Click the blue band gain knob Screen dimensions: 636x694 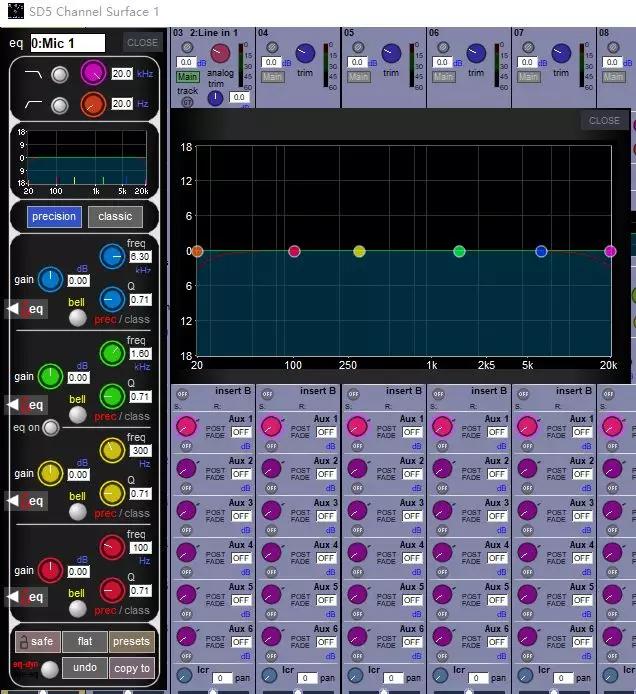pyautogui.click(x=50, y=279)
